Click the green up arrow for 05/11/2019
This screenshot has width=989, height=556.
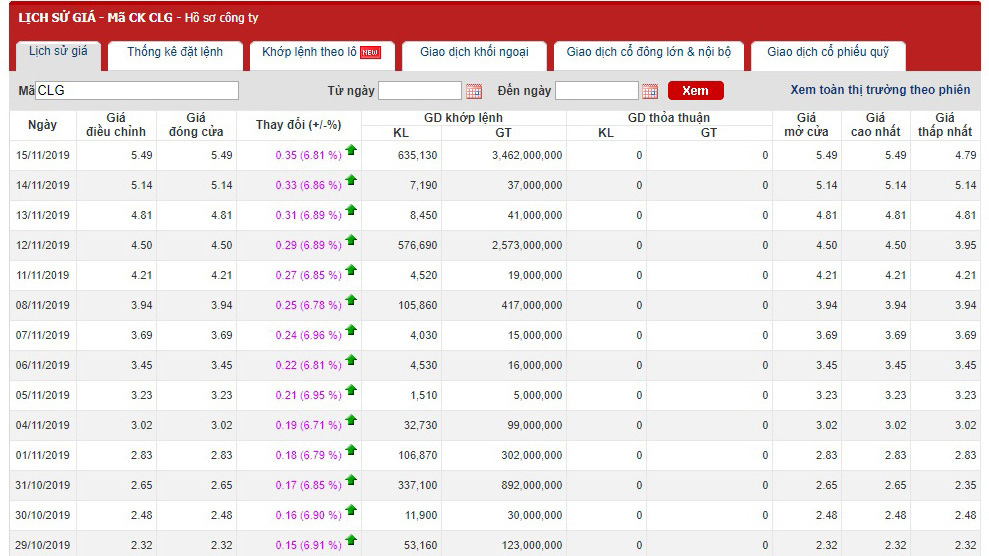tap(351, 392)
